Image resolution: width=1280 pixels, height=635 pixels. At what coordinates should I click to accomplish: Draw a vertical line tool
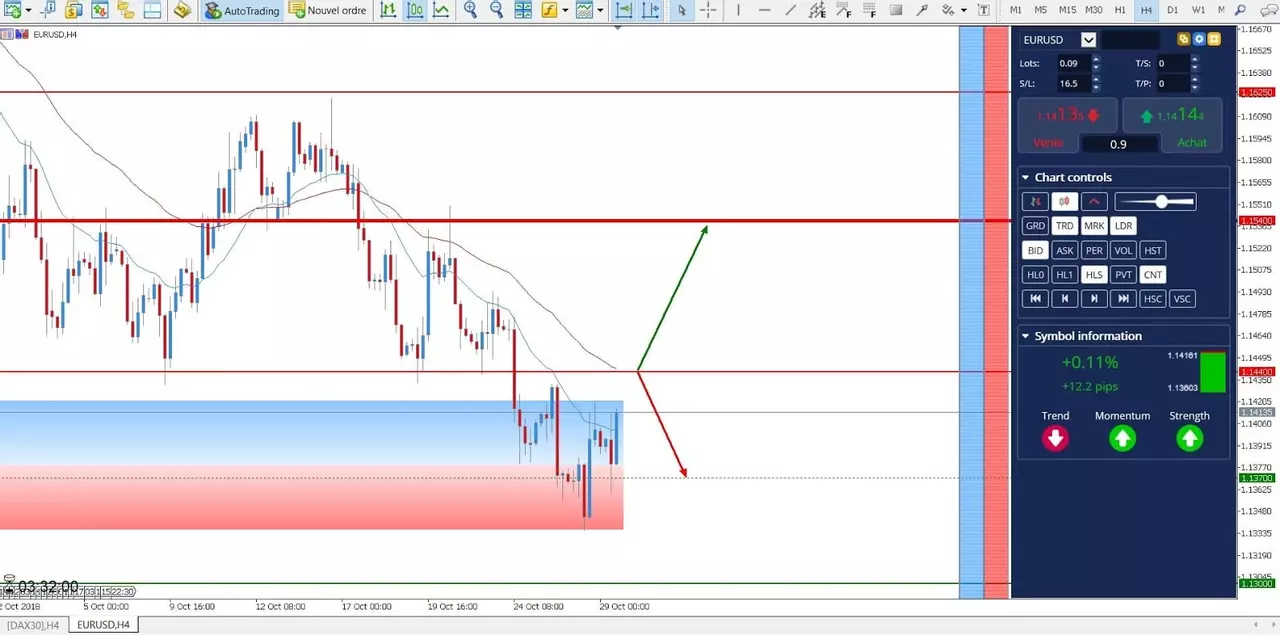pos(738,10)
